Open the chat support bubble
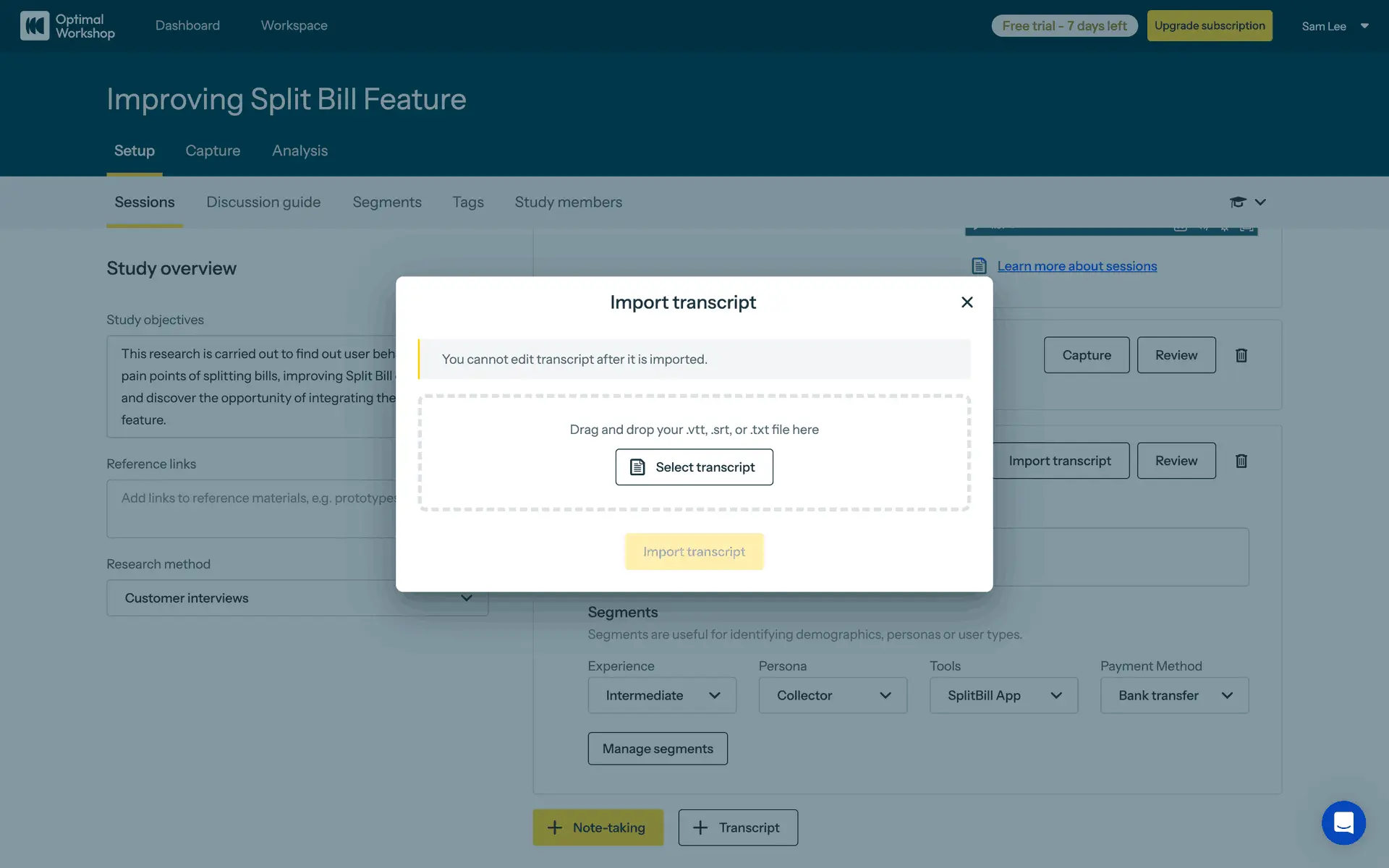Image resolution: width=1389 pixels, height=868 pixels. click(x=1343, y=822)
